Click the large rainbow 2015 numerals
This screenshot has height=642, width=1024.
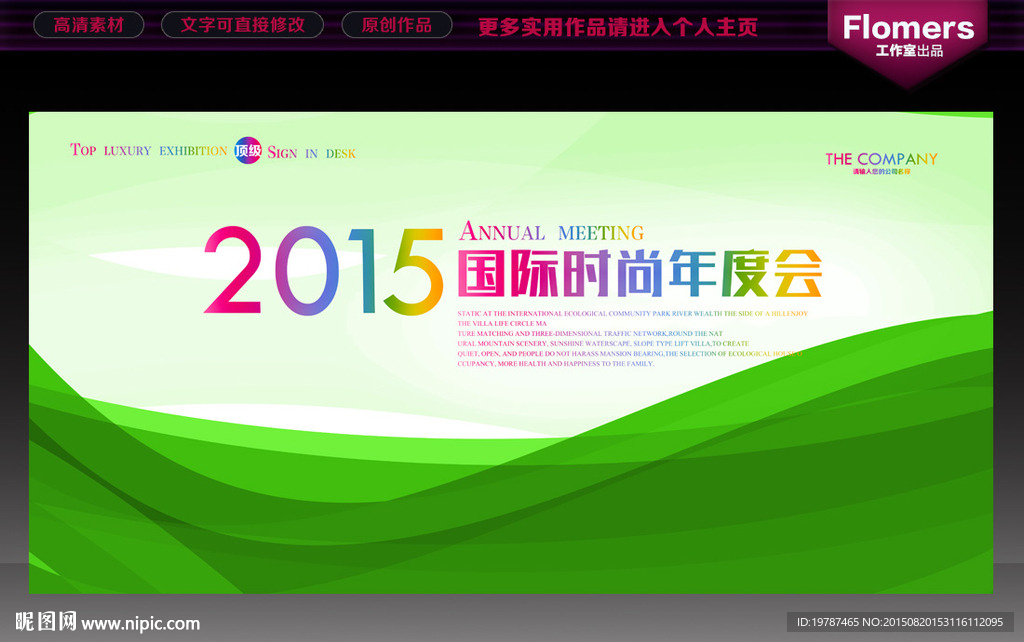(323, 270)
